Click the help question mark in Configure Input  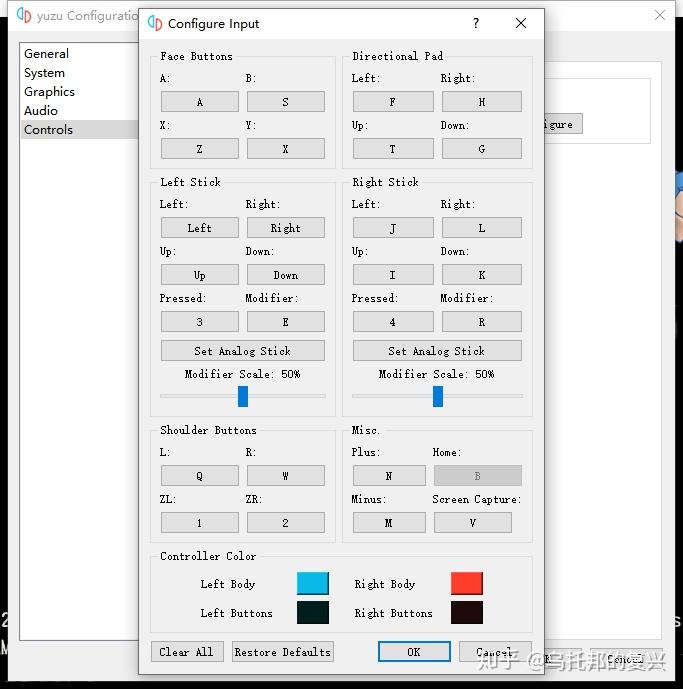(x=476, y=23)
